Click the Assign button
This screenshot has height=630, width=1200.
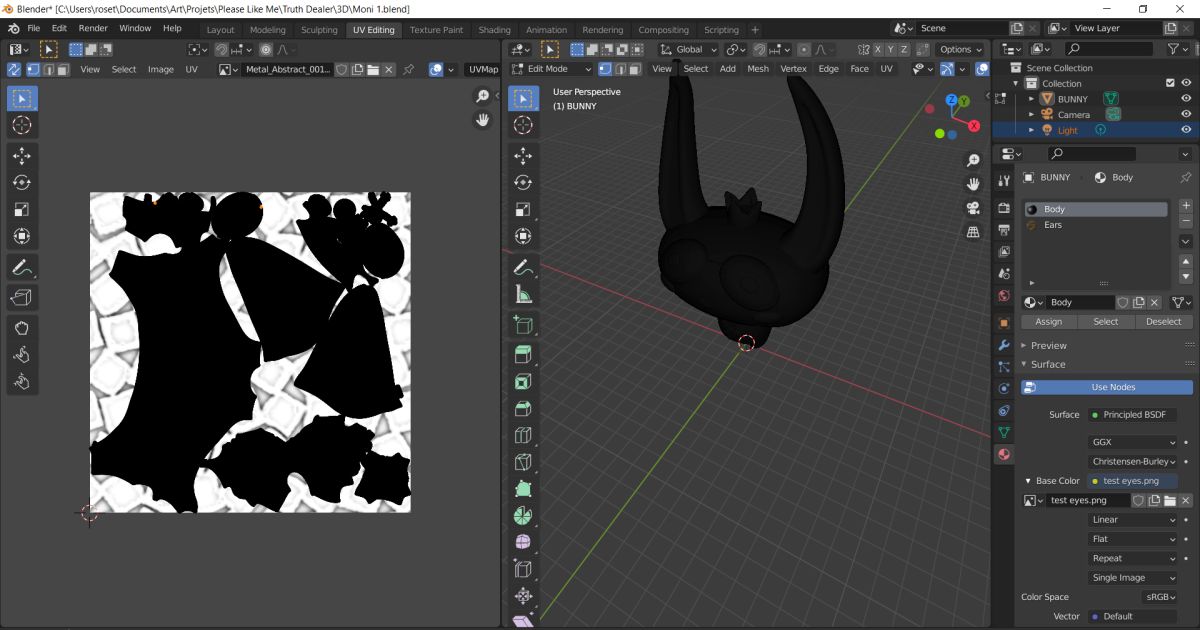click(1048, 322)
